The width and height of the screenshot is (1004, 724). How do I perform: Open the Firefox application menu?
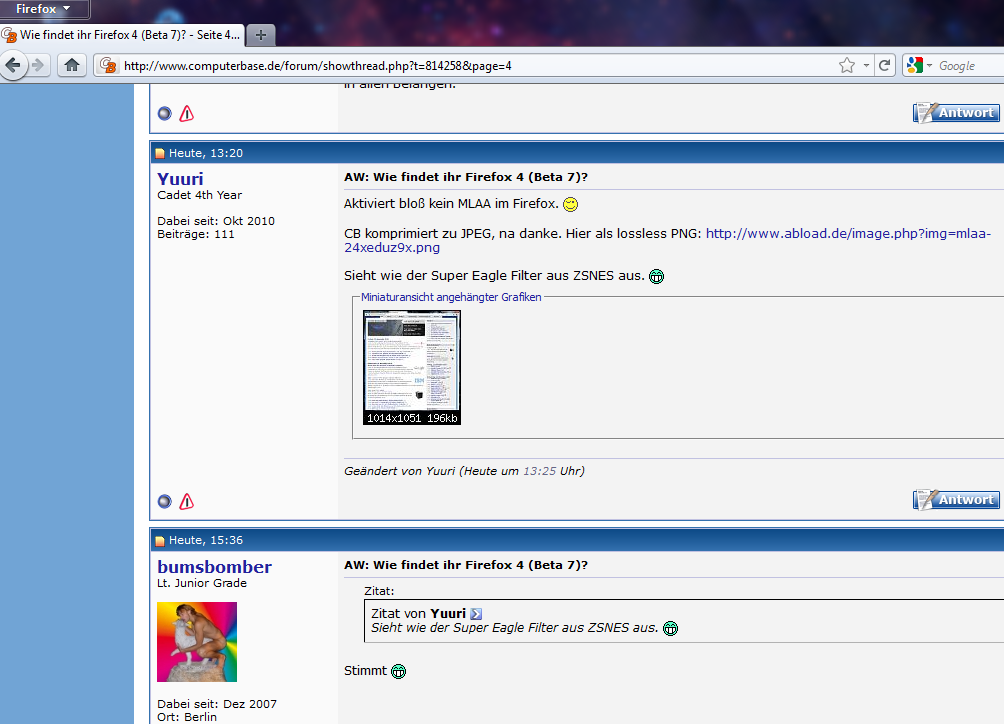click(x=44, y=9)
